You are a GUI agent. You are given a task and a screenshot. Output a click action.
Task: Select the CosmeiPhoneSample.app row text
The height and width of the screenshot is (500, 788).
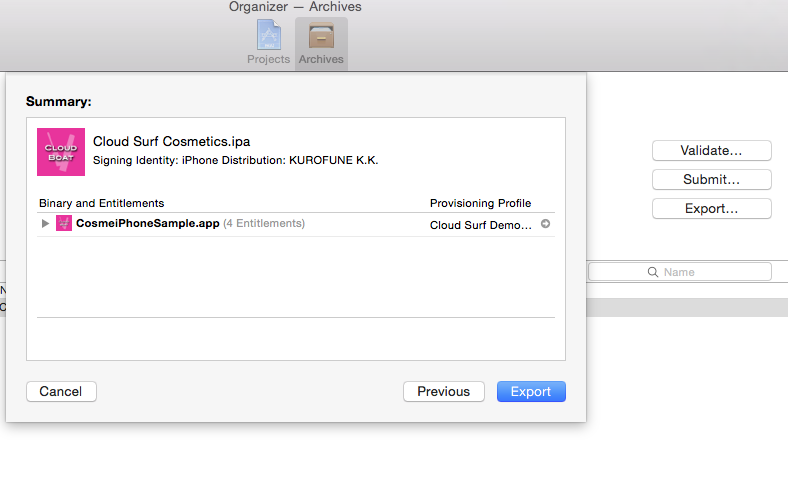coord(148,223)
